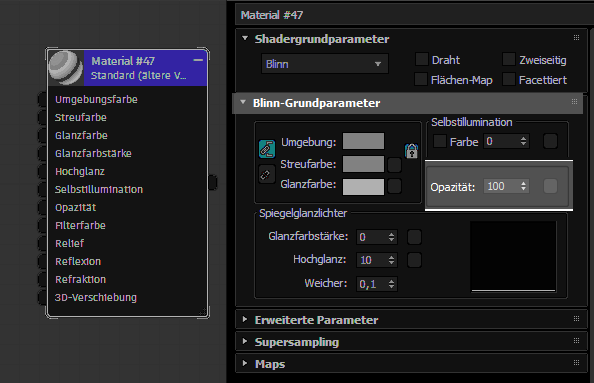594x383 pixels.
Task: Click the Selbstillumination value spinner arrows
Action: pos(523,141)
